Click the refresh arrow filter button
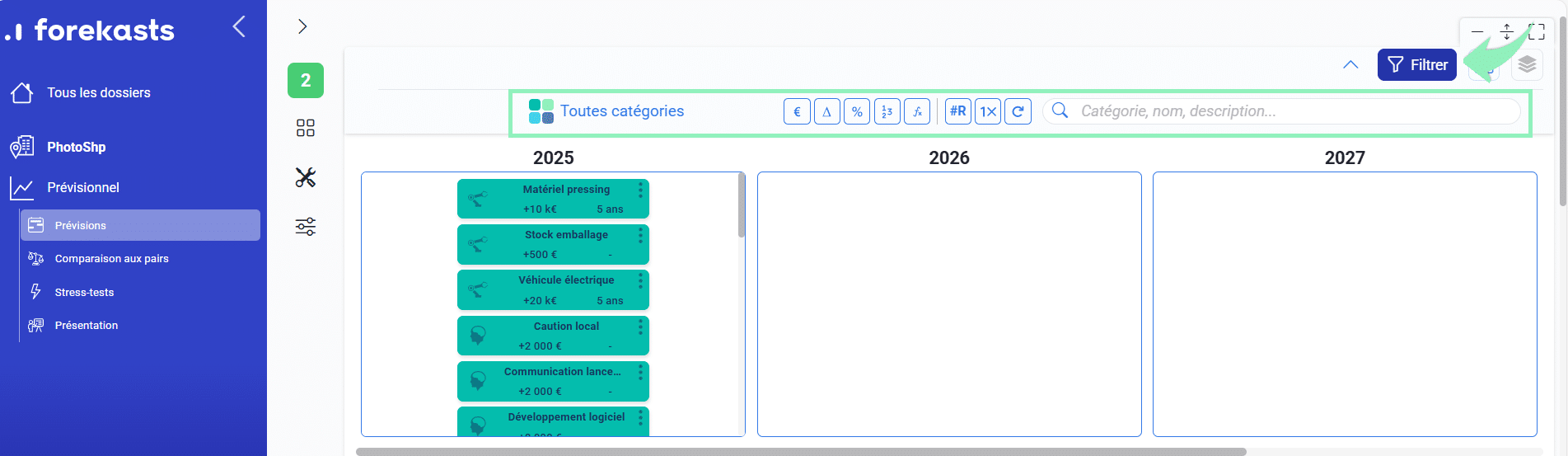1568x456 pixels. [1018, 111]
